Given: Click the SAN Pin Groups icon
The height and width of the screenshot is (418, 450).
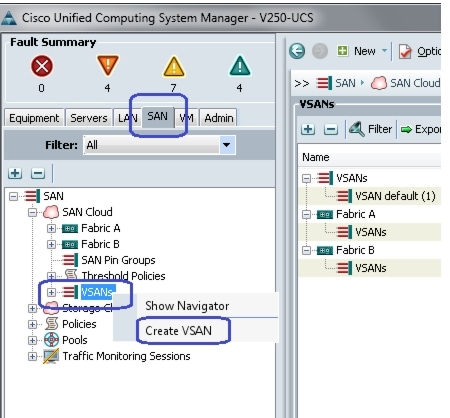Looking at the screenshot, I should pyautogui.click(x=70, y=260).
